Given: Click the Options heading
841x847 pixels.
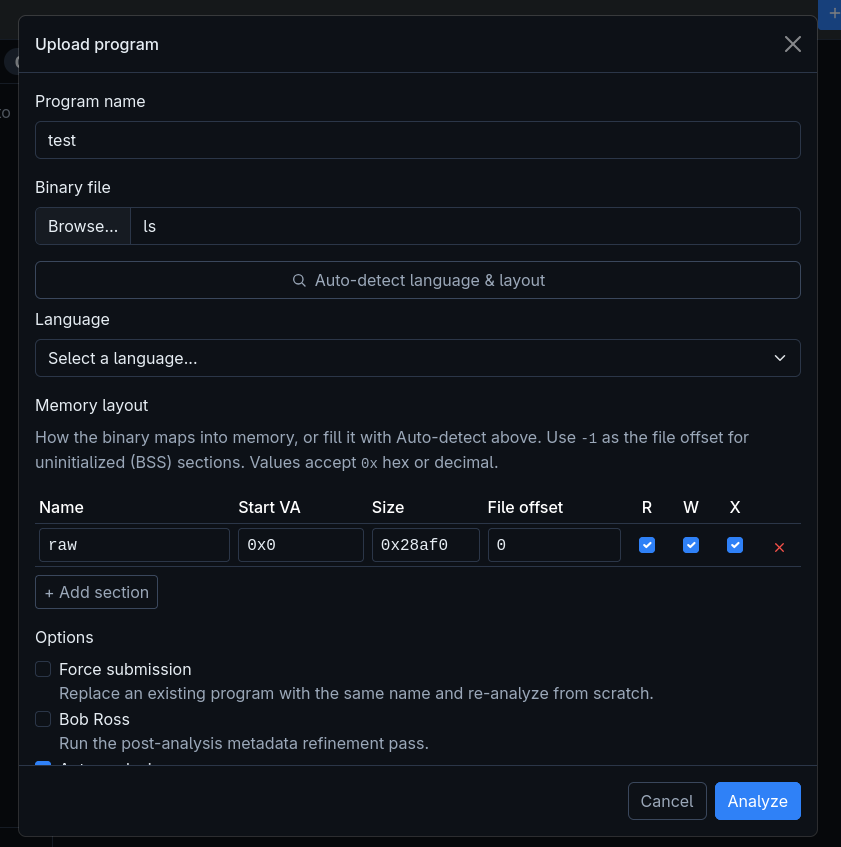Looking at the screenshot, I should [64, 637].
